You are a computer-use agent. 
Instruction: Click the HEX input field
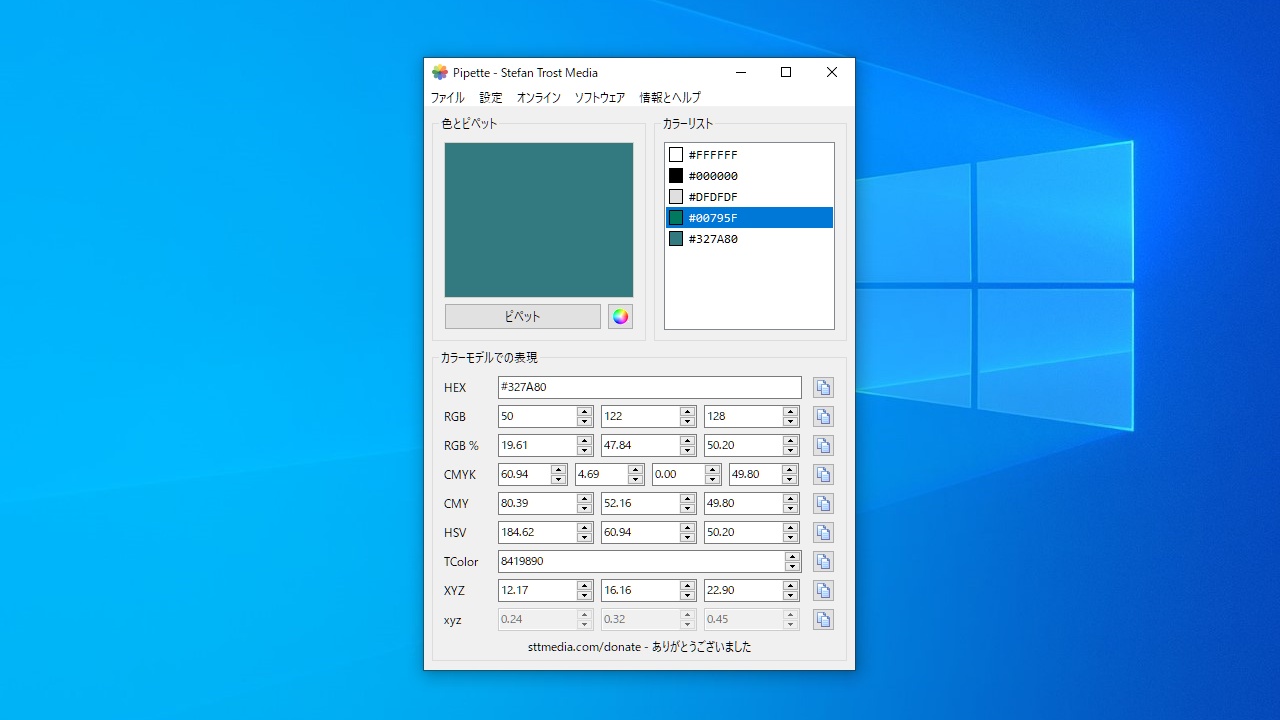pos(650,388)
